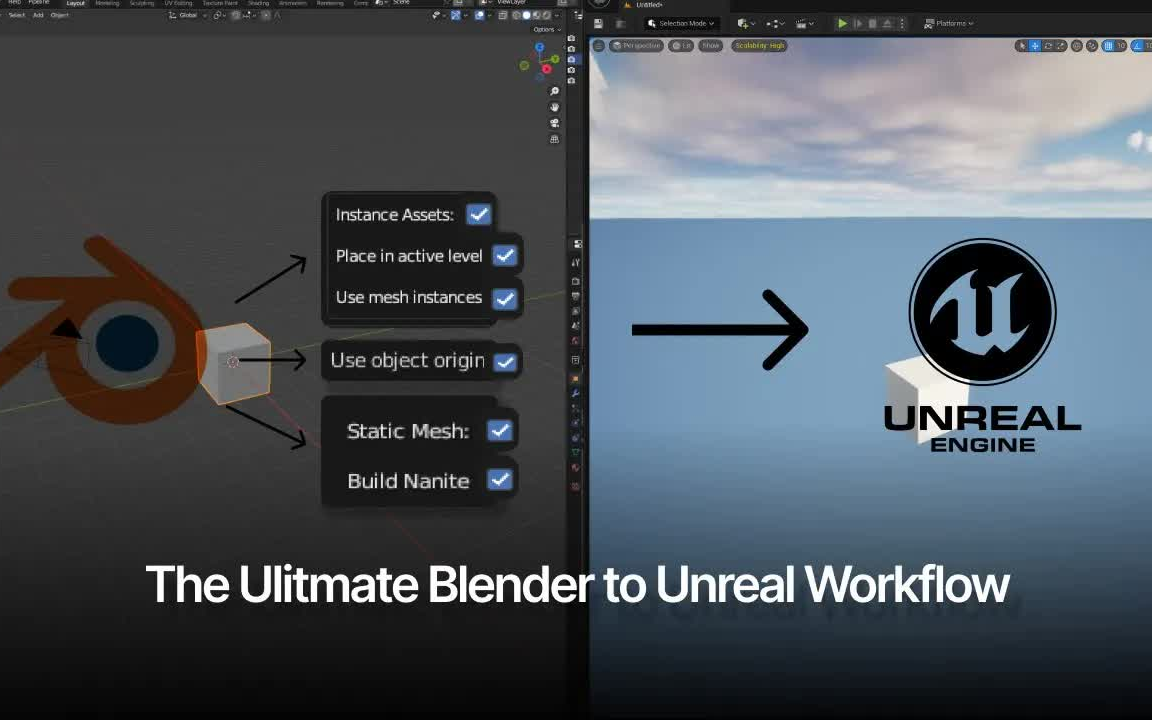
Task: Toggle the Instance Assets checkbox
Action: pyautogui.click(x=479, y=215)
